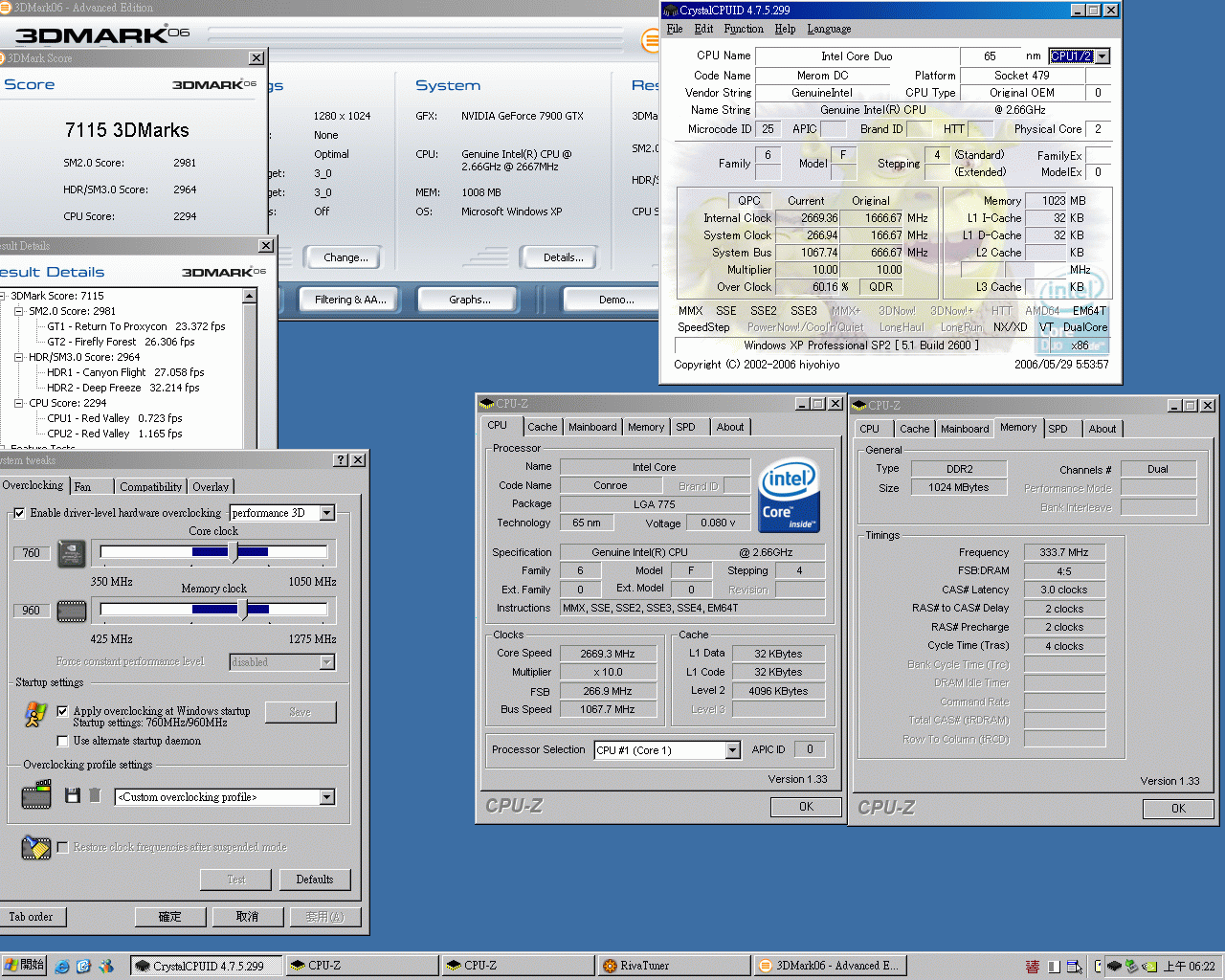Open the performance 3D dropdown
The height and width of the screenshot is (980, 1225).
pos(327,513)
